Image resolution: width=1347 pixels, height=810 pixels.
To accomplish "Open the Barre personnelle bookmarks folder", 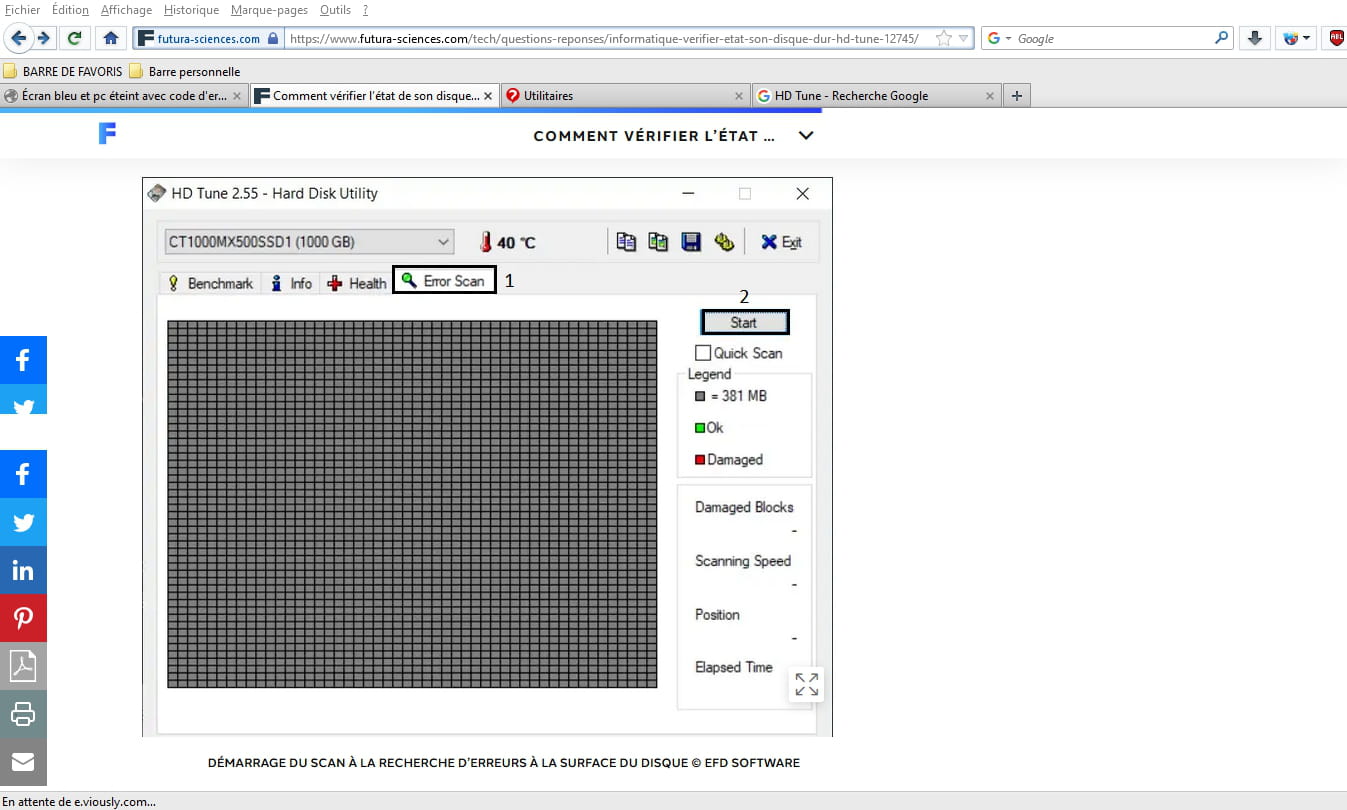I will pos(185,71).
